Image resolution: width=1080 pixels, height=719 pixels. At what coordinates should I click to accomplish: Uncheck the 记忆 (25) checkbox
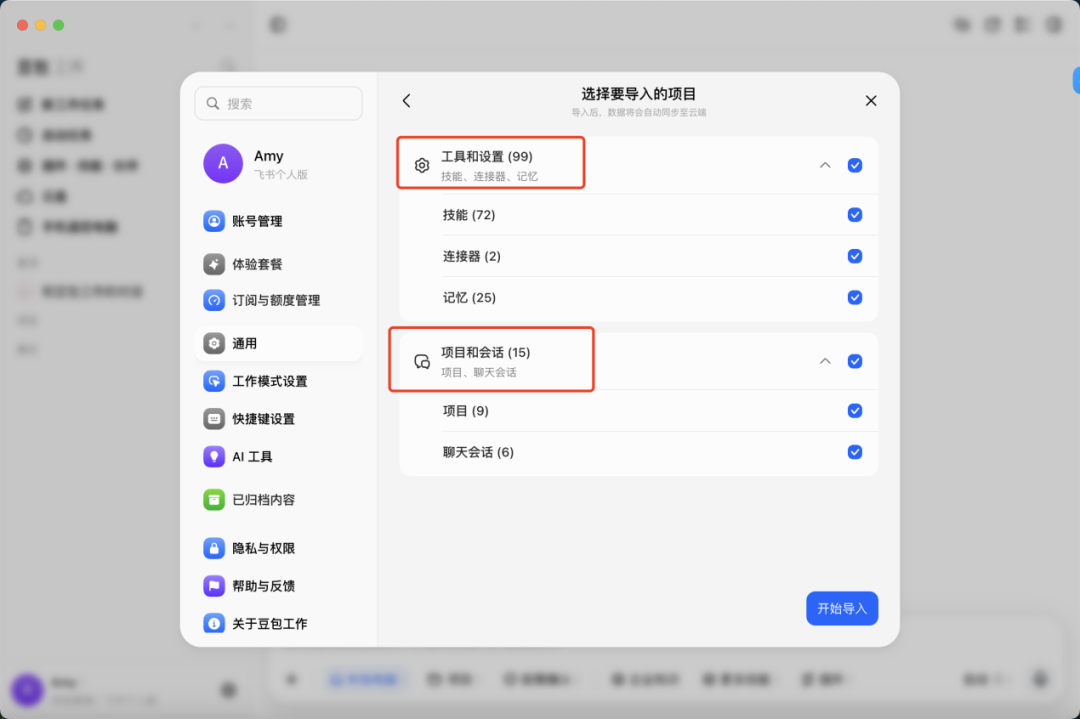(x=855, y=298)
